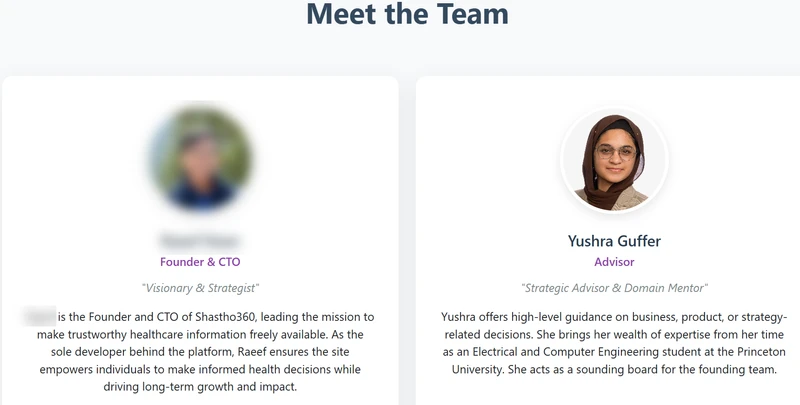Open the blurred Founder & CTO profile photo
Viewport: 800px width, 405px height.
(200, 159)
